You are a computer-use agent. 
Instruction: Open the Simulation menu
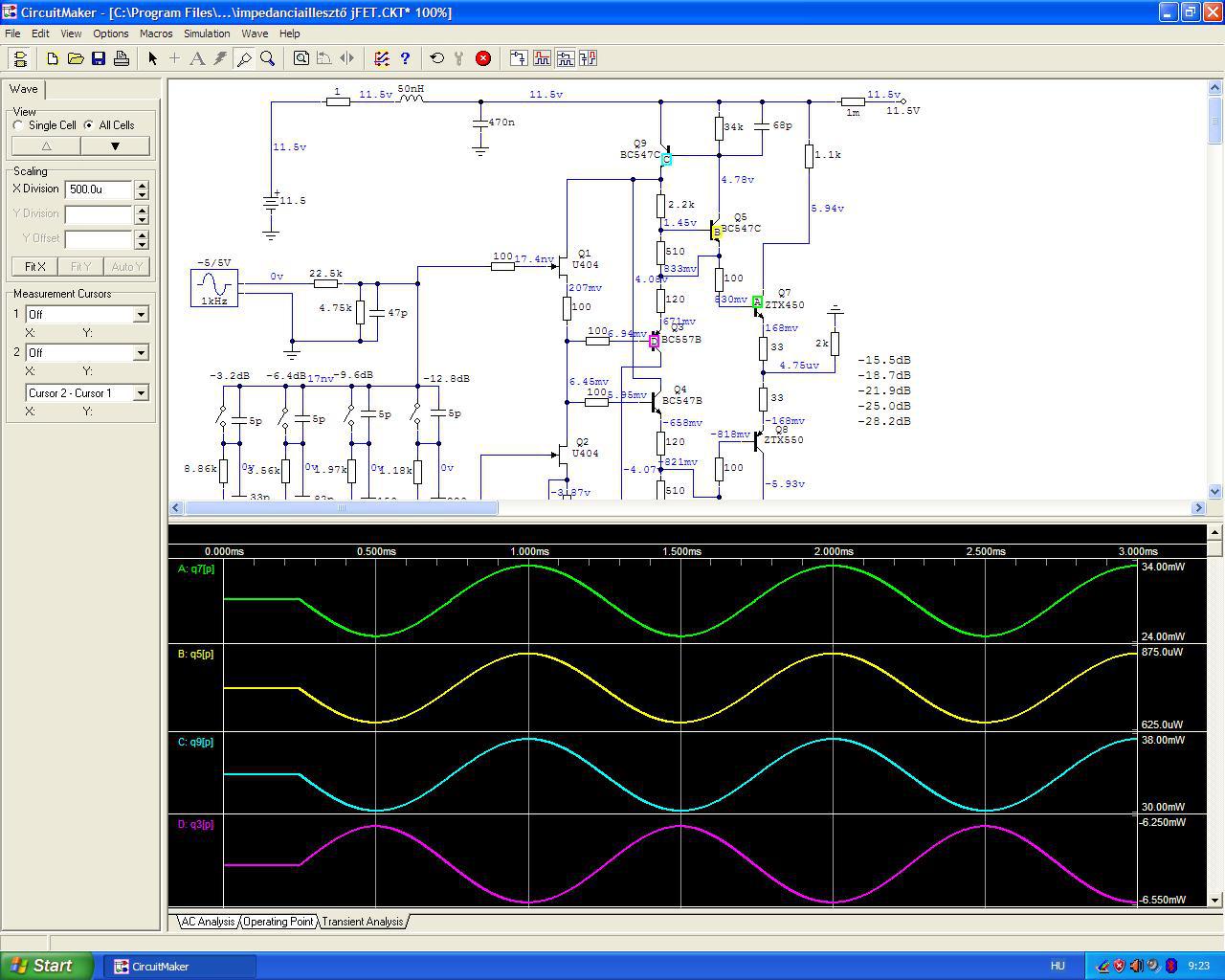[207, 33]
